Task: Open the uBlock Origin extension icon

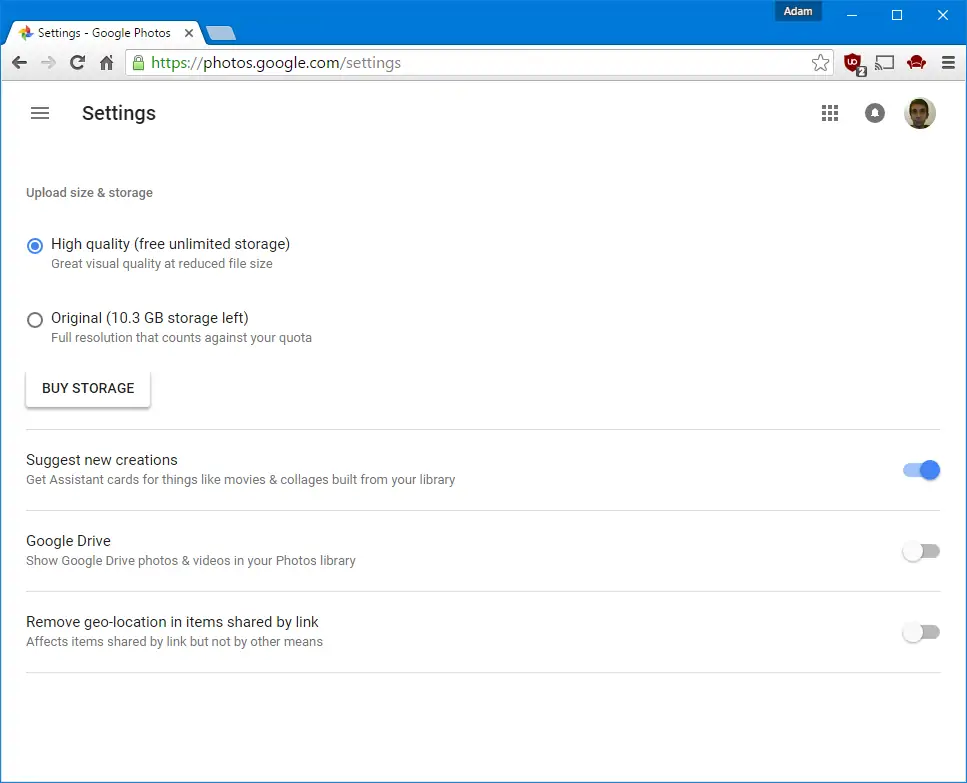Action: click(x=854, y=63)
